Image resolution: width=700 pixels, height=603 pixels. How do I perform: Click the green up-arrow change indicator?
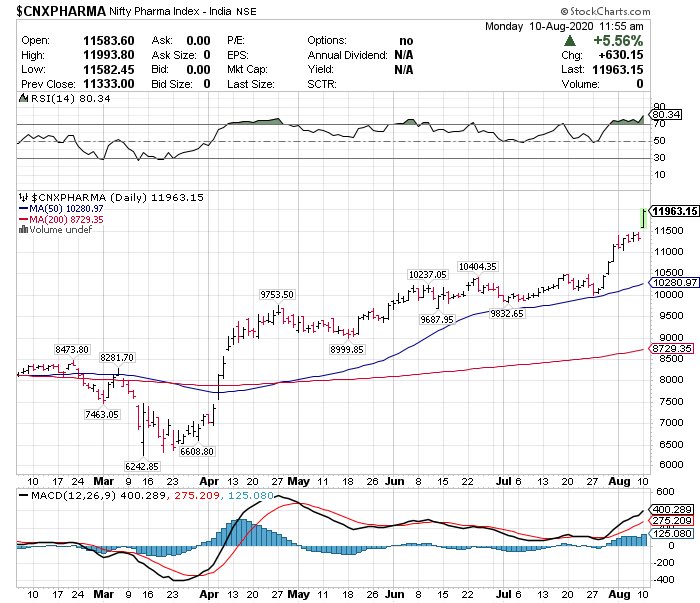[x=569, y=41]
